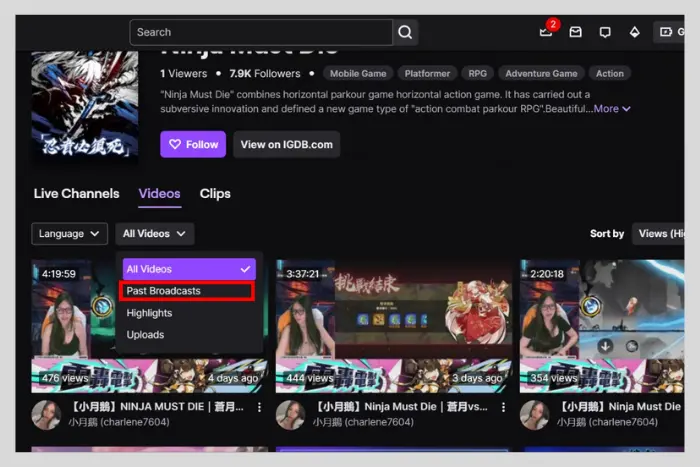Viewport: 700px width, 467px height.
Task: Click the RPG tag
Action: 477,74
